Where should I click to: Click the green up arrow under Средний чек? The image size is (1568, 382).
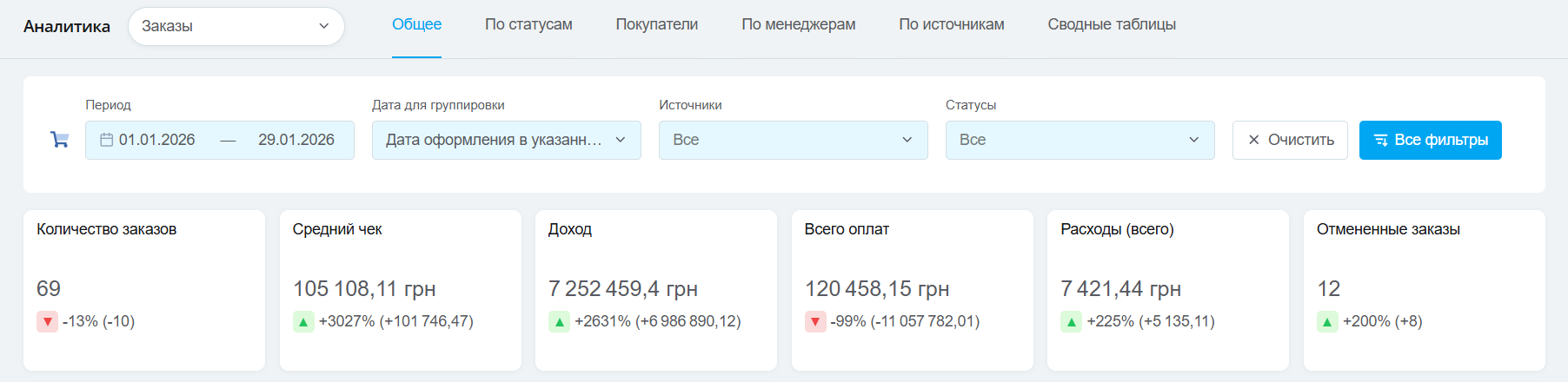pos(303,322)
